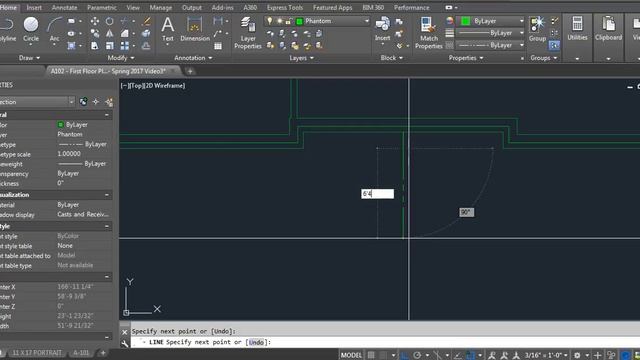Click the MODEL button in status bar

[x=351, y=356]
